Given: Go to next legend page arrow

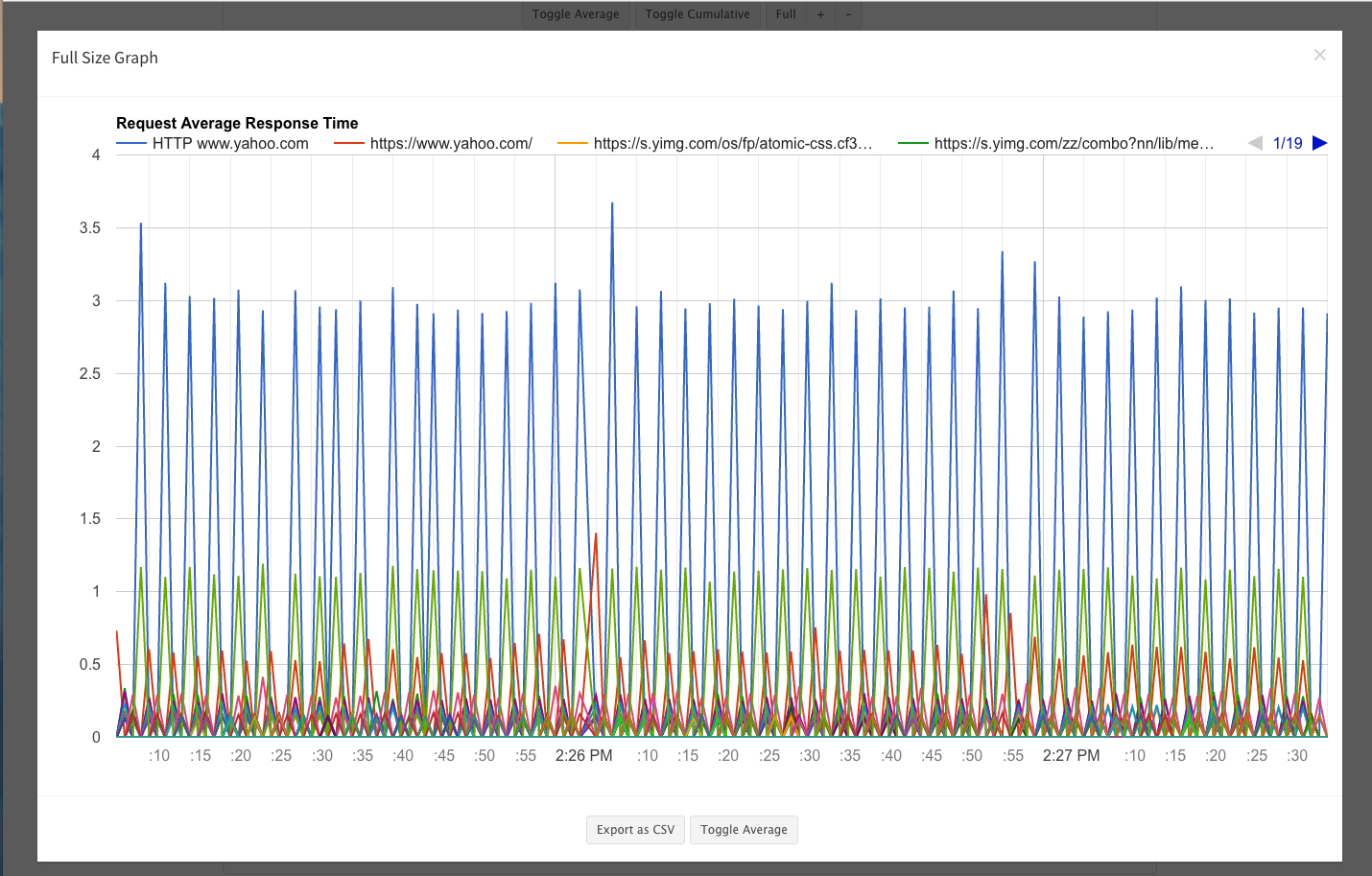Looking at the screenshot, I should [x=1320, y=143].
